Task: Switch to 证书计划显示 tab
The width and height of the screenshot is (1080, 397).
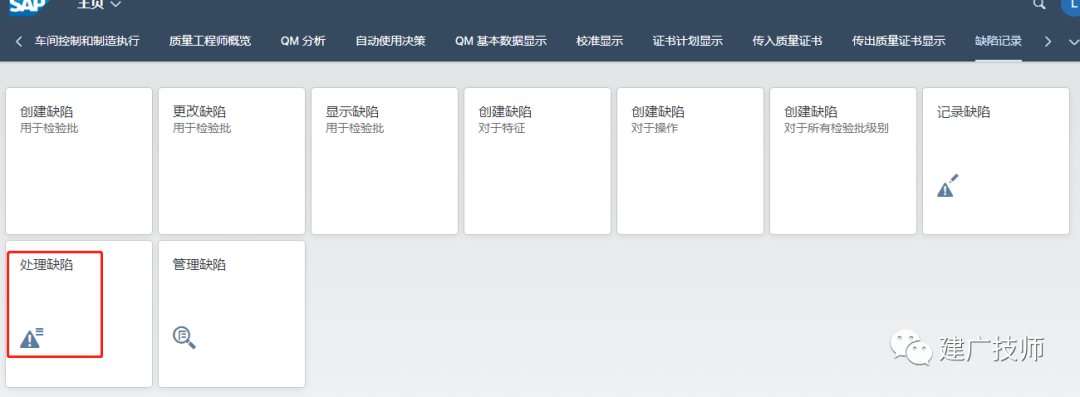Action: pyautogui.click(x=687, y=41)
